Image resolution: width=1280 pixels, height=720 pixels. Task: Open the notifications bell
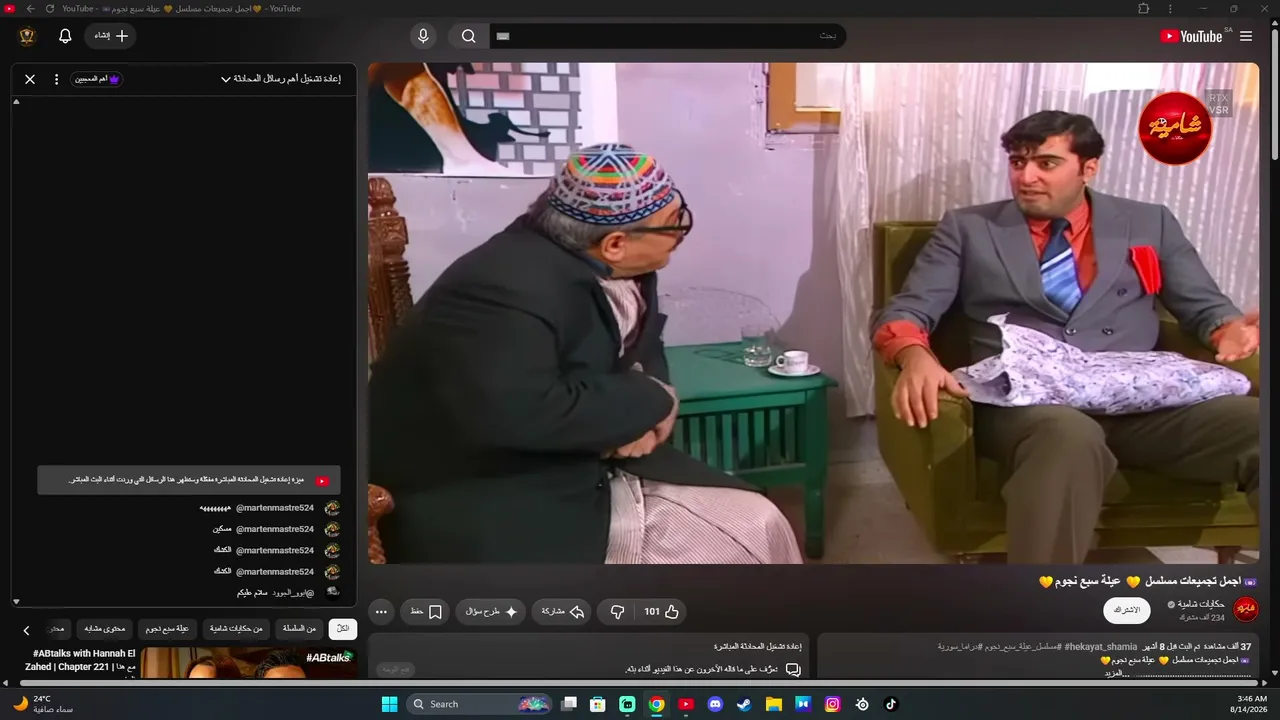pos(65,36)
